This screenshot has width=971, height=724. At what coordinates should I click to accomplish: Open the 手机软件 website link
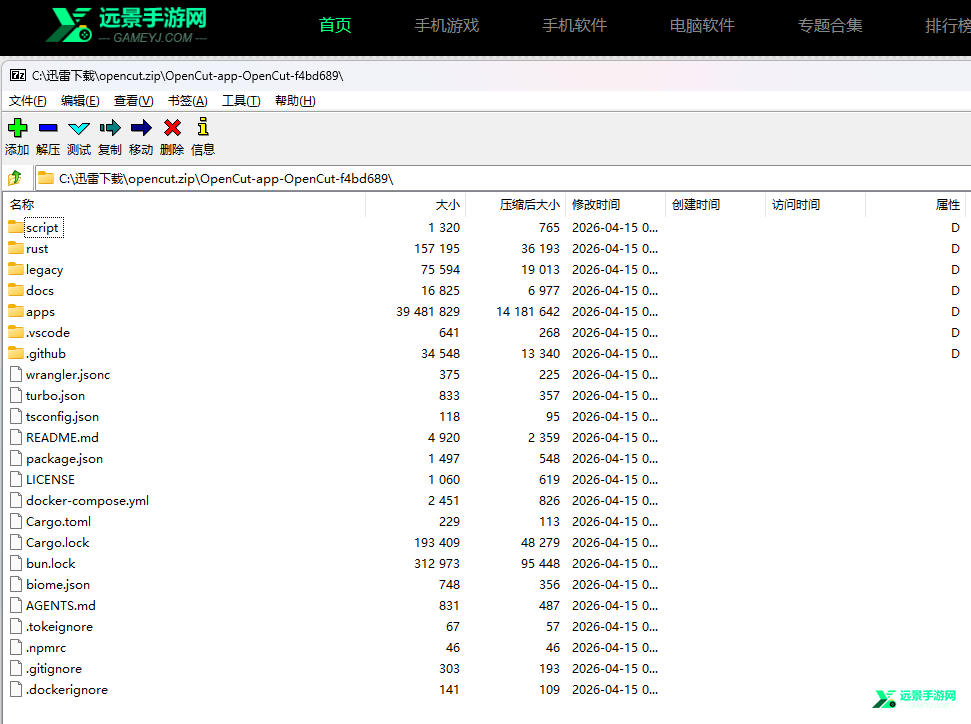(575, 25)
